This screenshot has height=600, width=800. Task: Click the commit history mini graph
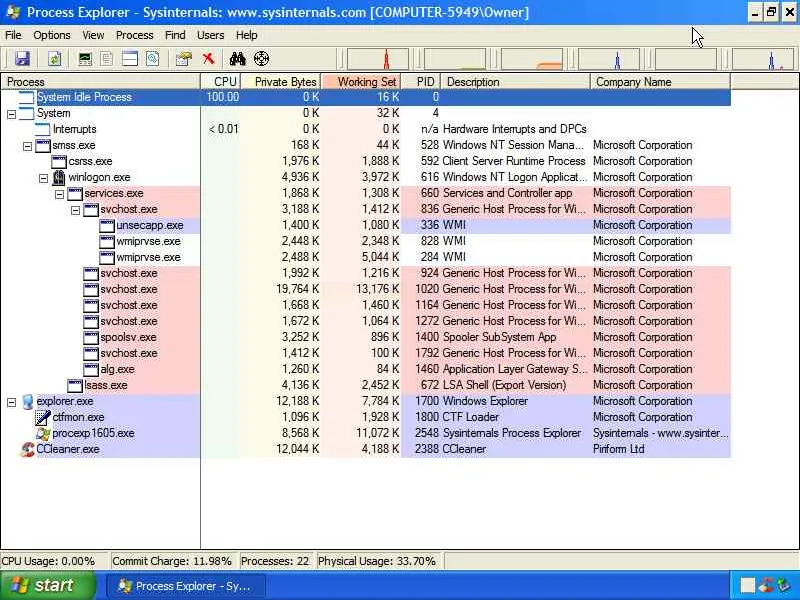(455, 59)
